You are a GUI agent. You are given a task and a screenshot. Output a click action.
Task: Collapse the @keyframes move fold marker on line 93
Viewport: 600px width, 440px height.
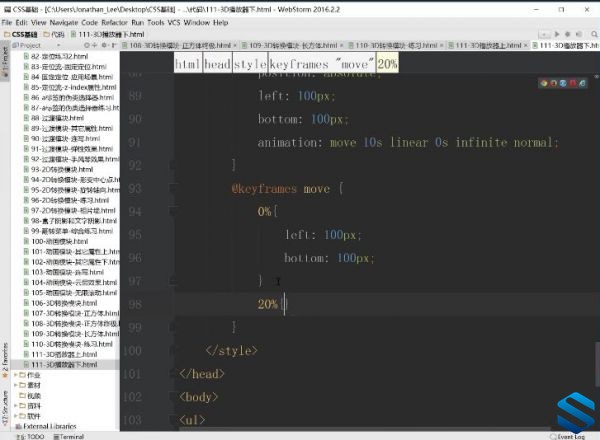click(173, 188)
